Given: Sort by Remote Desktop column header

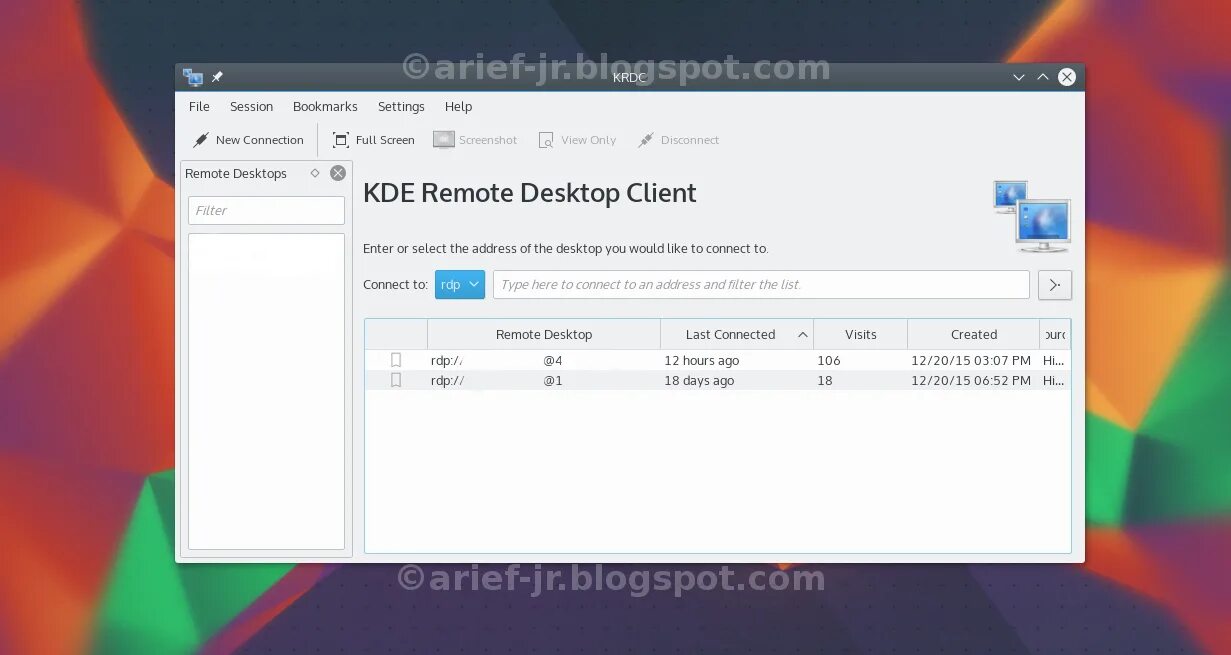Looking at the screenshot, I should pos(544,334).
